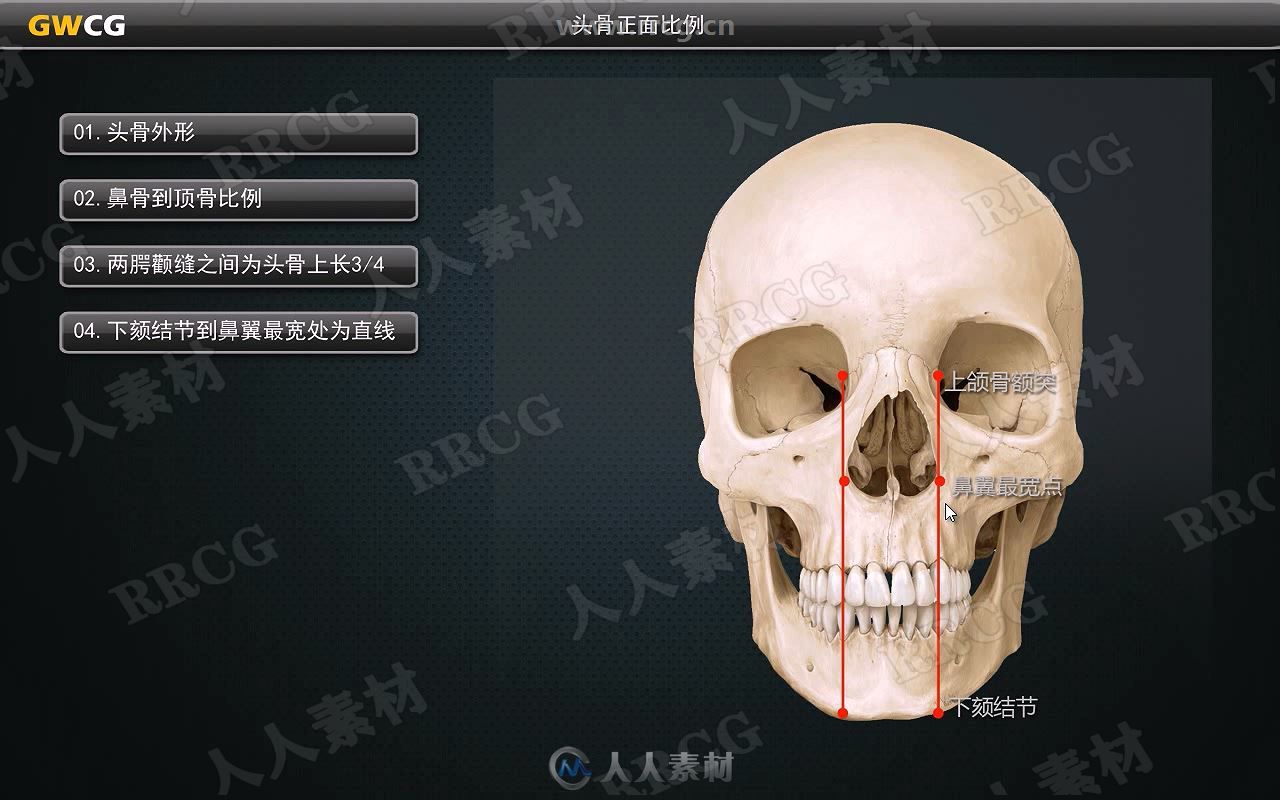This screenshot has height=800, width=1280.
Task: Click the 头骨正面比例 title text
Action: point(638,25)
